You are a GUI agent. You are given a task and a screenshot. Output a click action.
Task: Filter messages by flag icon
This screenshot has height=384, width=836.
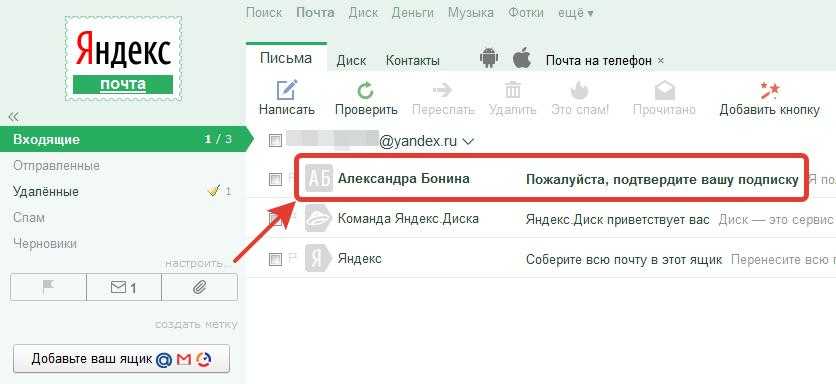[48, 287]
